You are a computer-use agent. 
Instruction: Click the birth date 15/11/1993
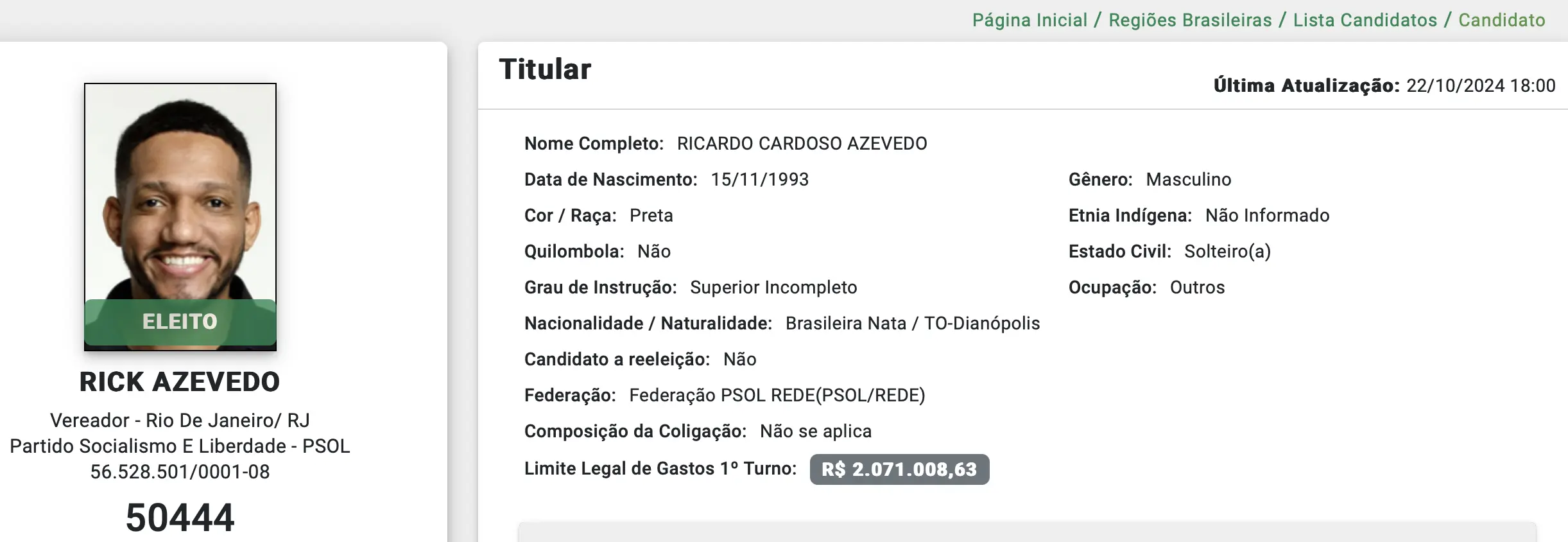[x=759, y=180]
